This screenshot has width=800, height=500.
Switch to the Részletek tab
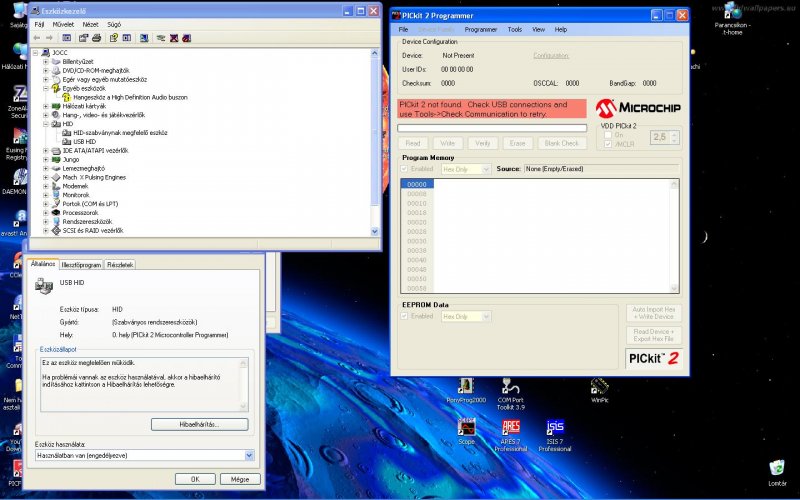(120, 265)
